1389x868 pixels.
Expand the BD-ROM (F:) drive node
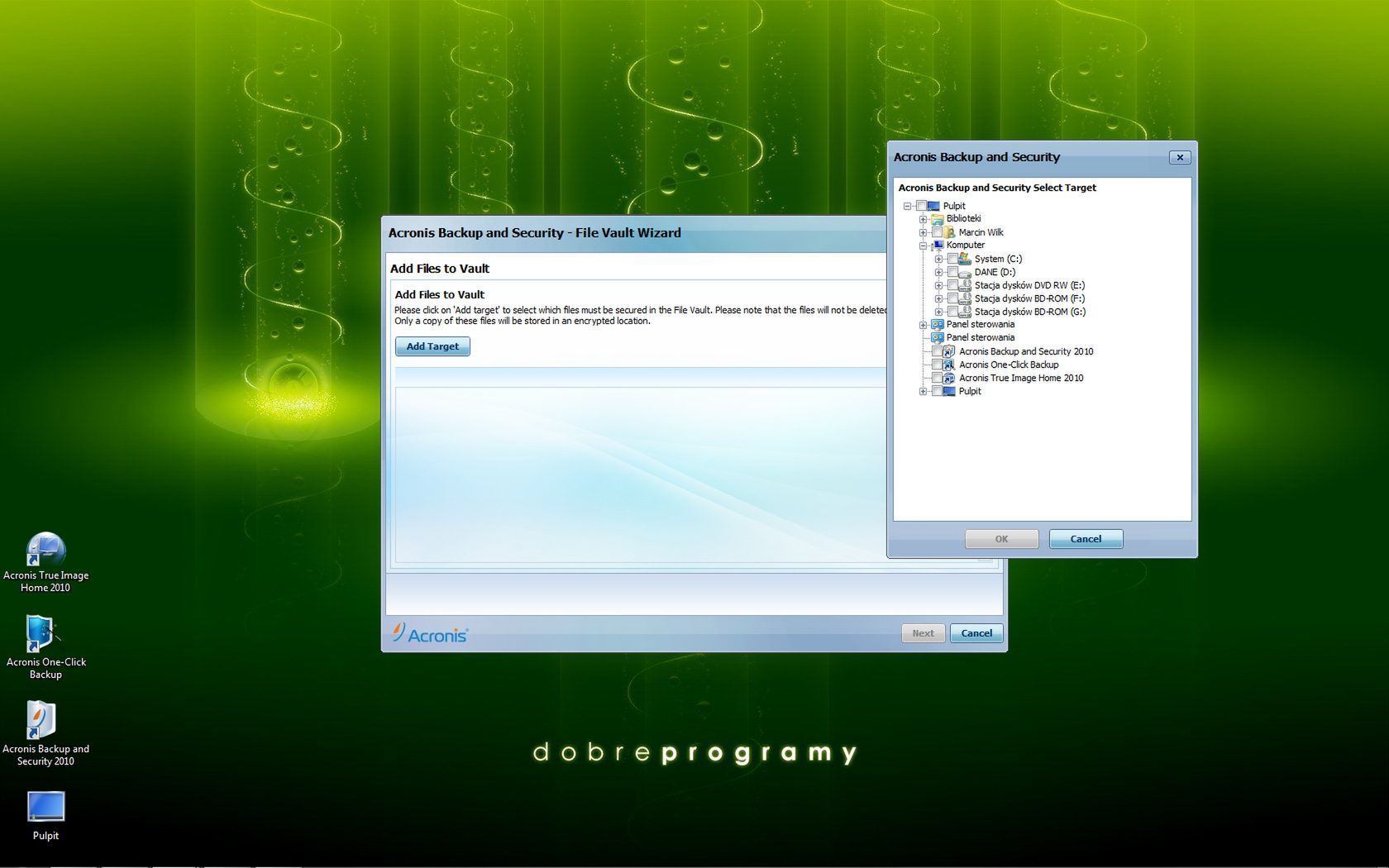[938, 298]
